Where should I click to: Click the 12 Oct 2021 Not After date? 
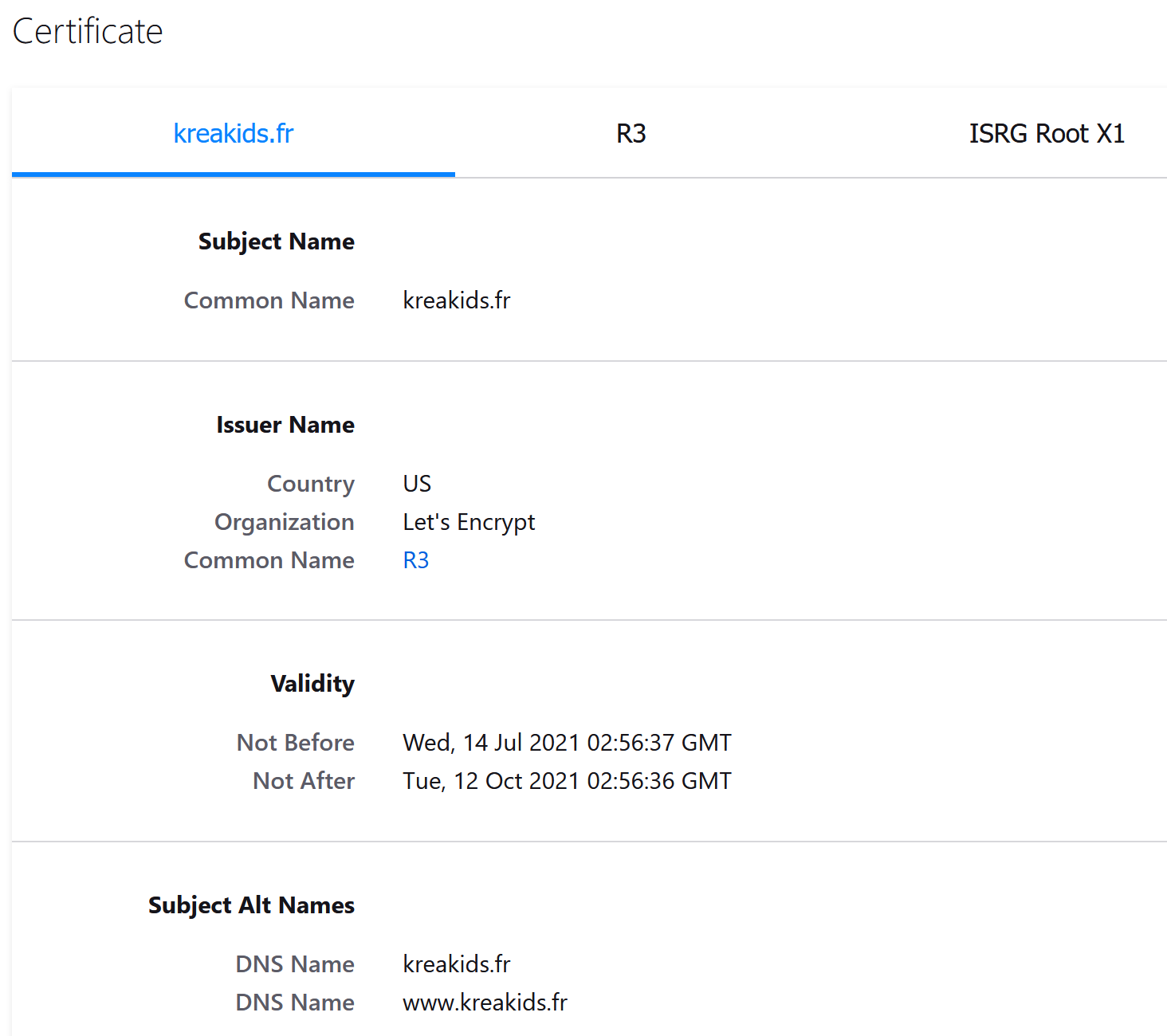566,781
